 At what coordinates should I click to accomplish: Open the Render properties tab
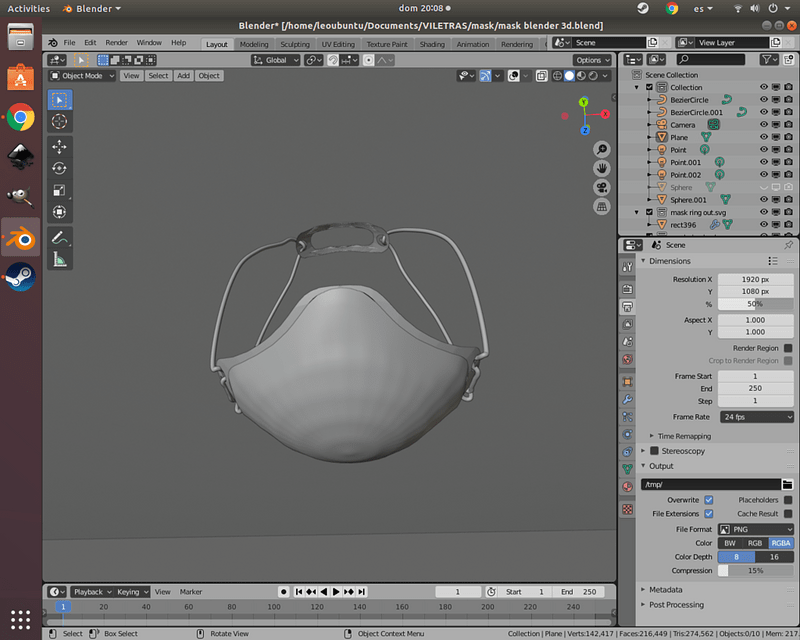click(x=628, y=289)
